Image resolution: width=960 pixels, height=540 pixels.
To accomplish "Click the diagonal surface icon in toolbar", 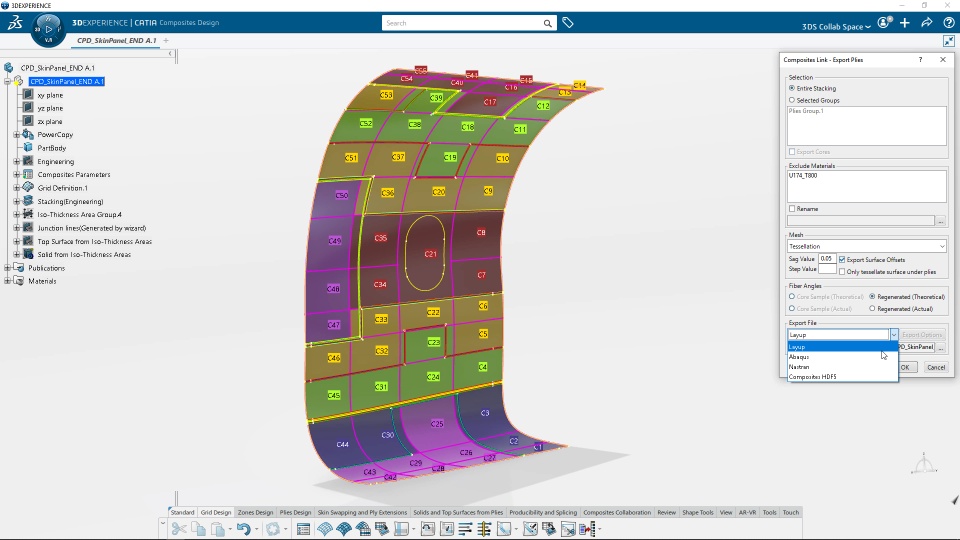I will point(504,529).
